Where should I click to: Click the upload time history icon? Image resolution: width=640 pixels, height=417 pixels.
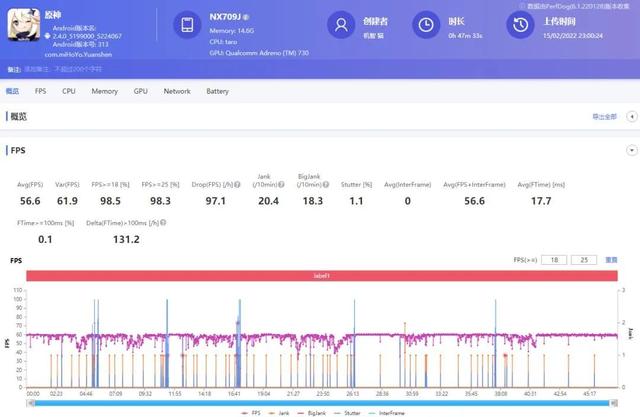click(x=520, y=25)
